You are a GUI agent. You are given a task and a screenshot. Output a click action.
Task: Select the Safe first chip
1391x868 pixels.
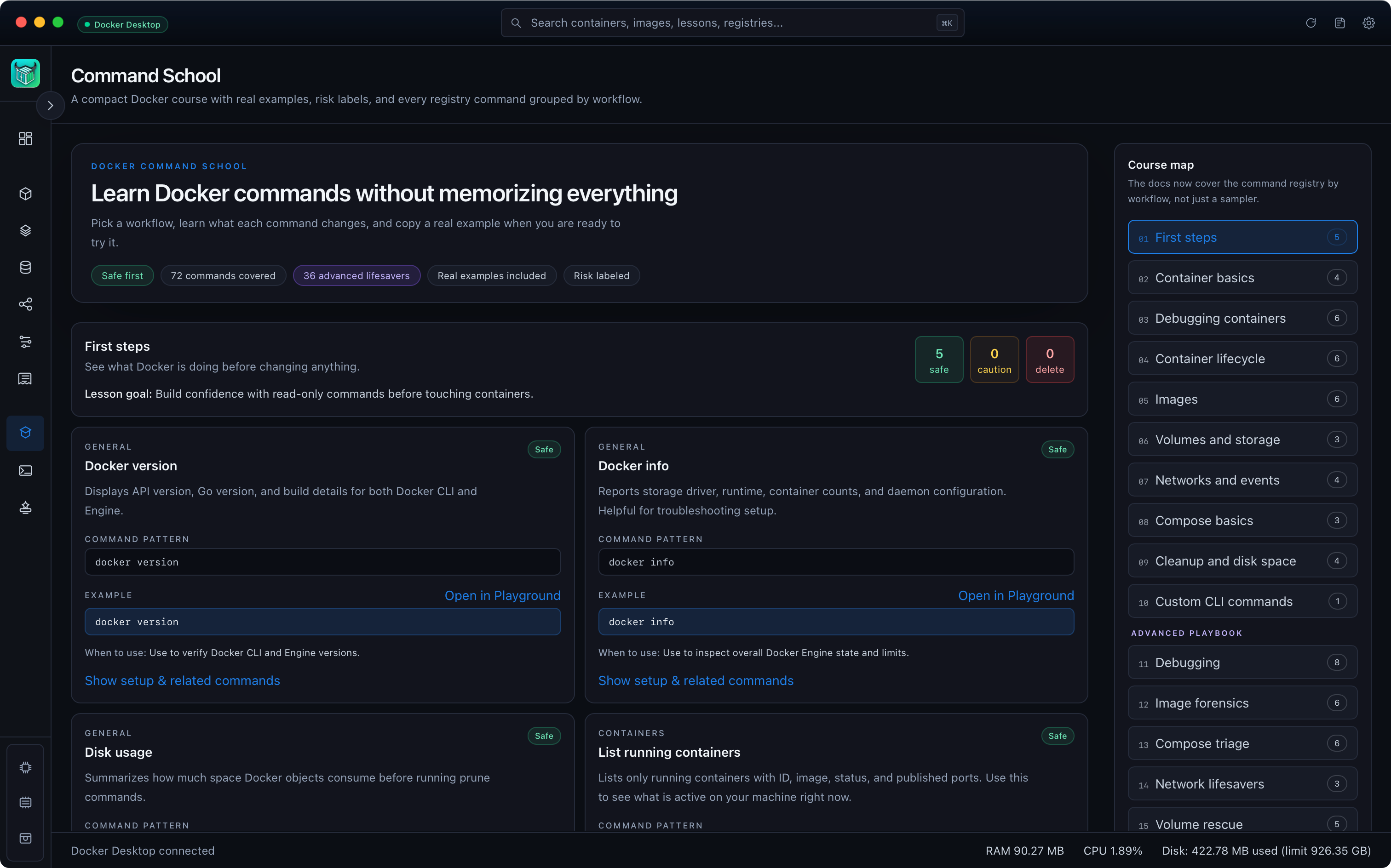(x=122, y=275)
